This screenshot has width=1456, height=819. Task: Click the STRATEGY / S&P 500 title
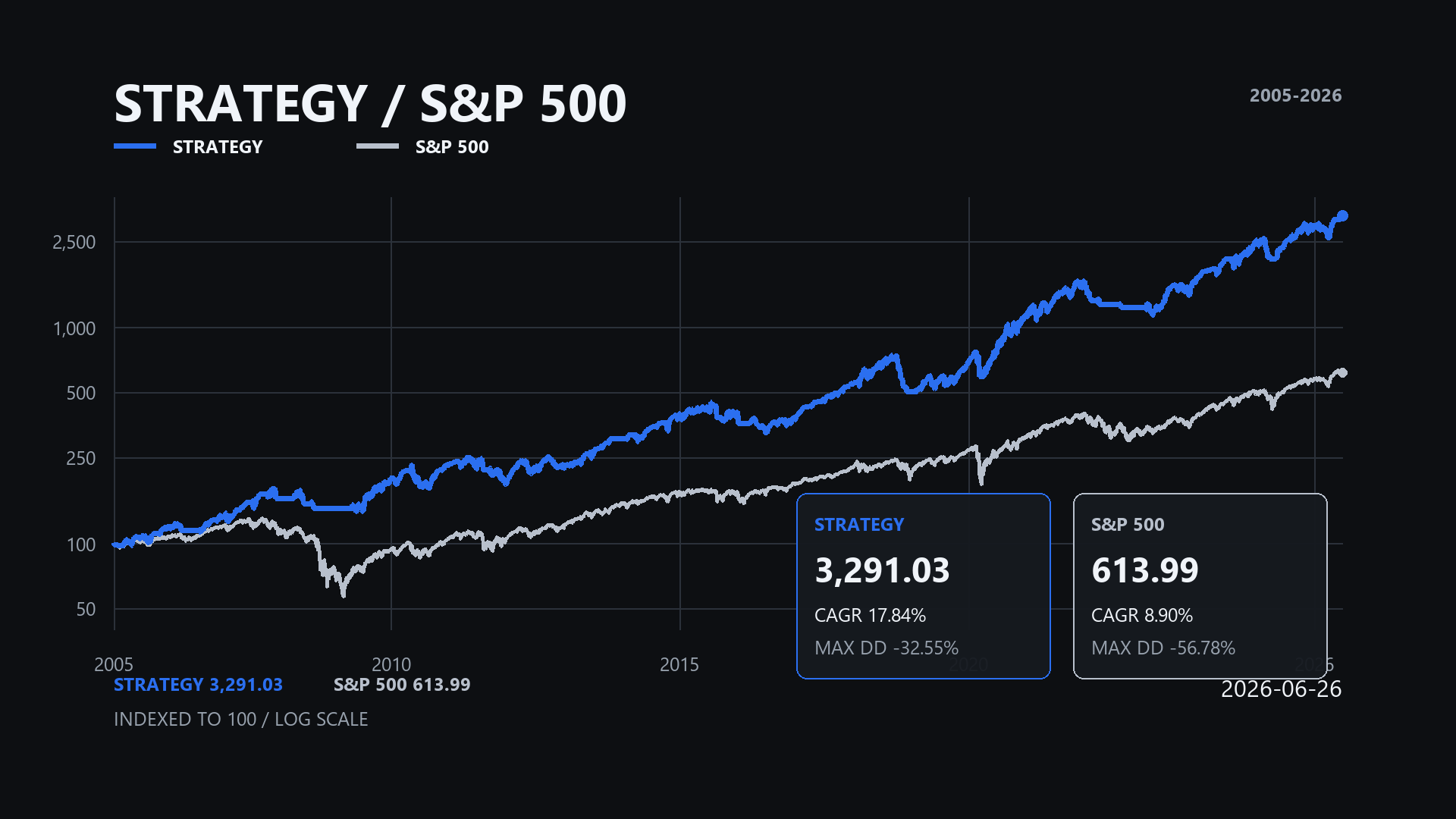click(370, 103)
